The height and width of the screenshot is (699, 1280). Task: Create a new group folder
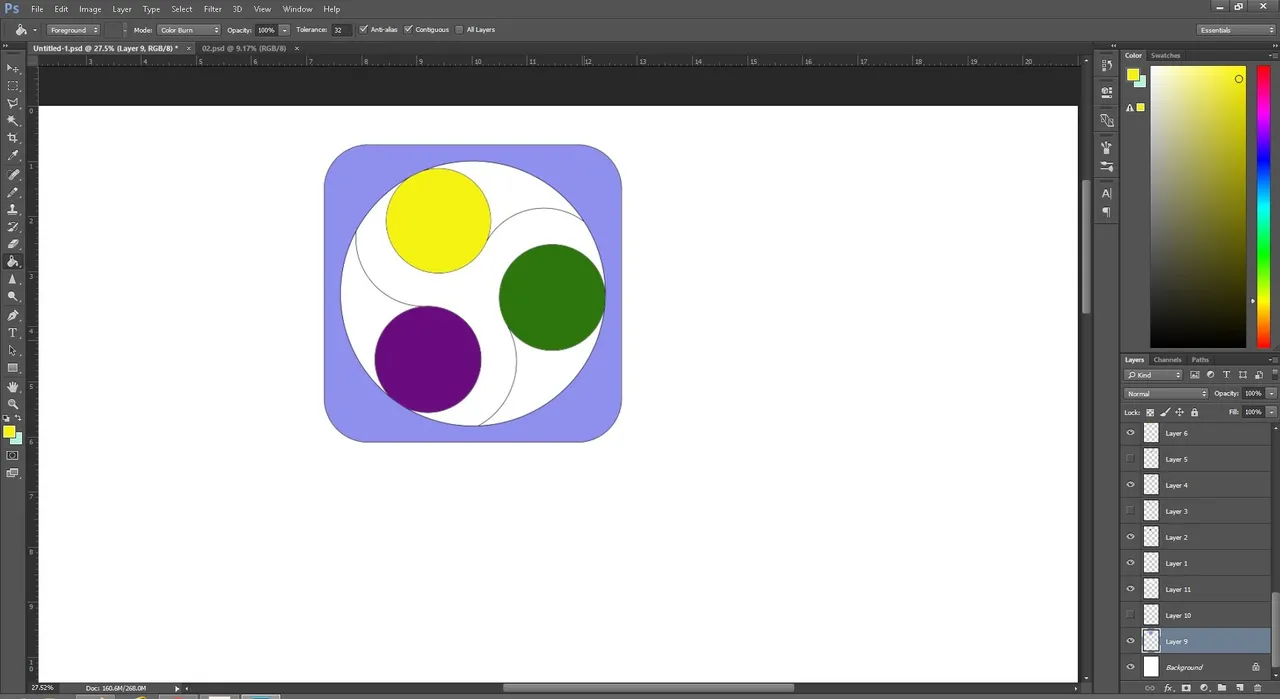coord(1222,688)
